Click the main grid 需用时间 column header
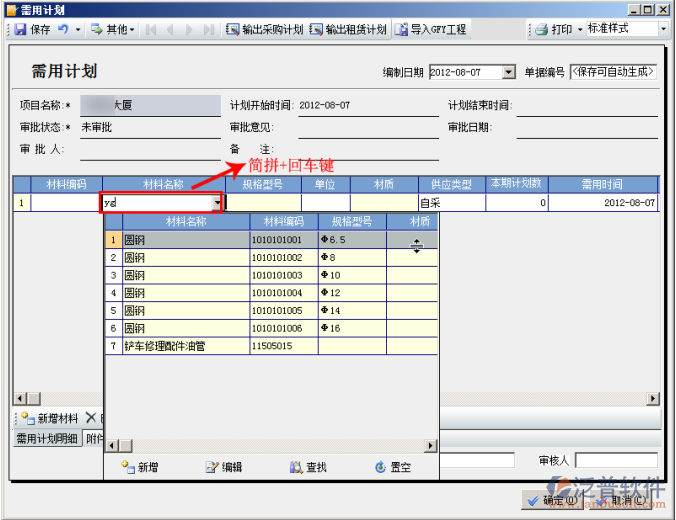The image size is (676, 520). point(602,185)
